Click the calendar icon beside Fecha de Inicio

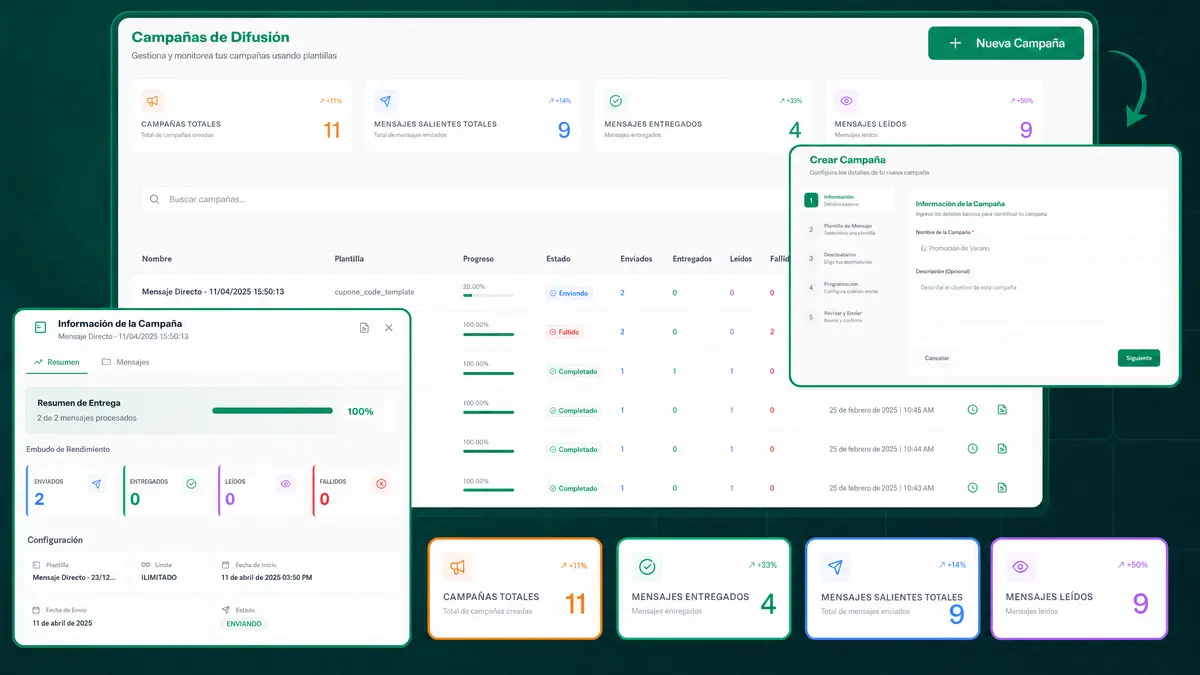coord(225,565)
